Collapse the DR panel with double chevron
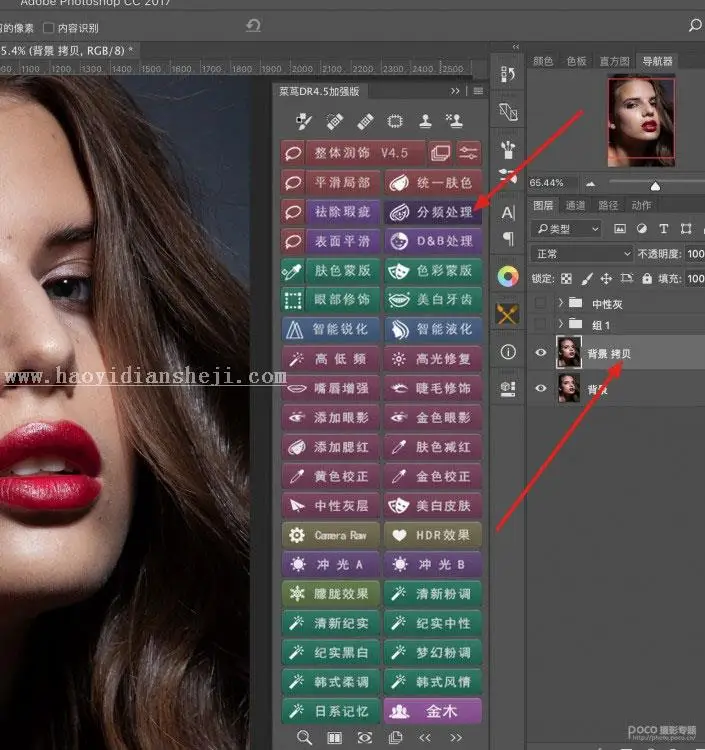This screenshot has width=705, height=750. (455, 91)
